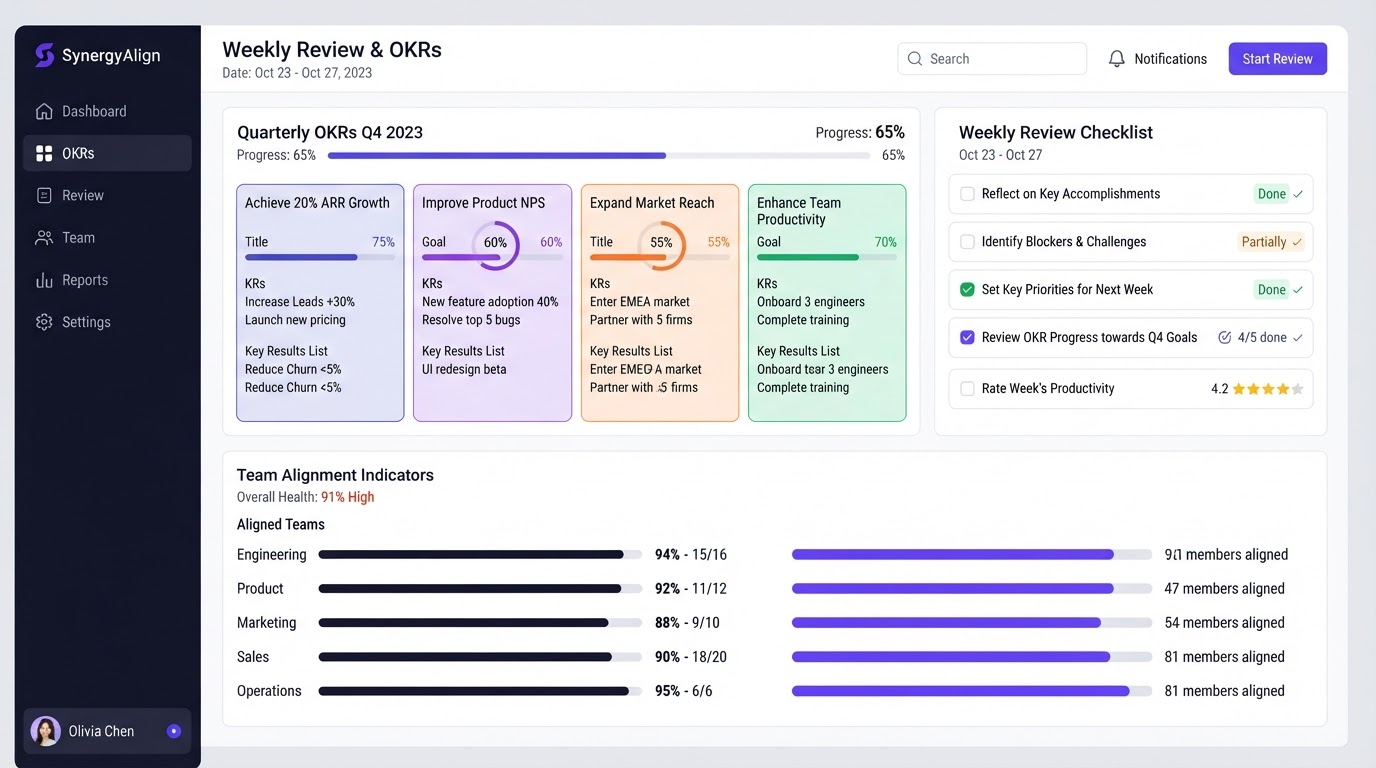This screenshot has height=768, width=1376.
Task: Click Olivia Chen's avatar photo
Action: 46,731
